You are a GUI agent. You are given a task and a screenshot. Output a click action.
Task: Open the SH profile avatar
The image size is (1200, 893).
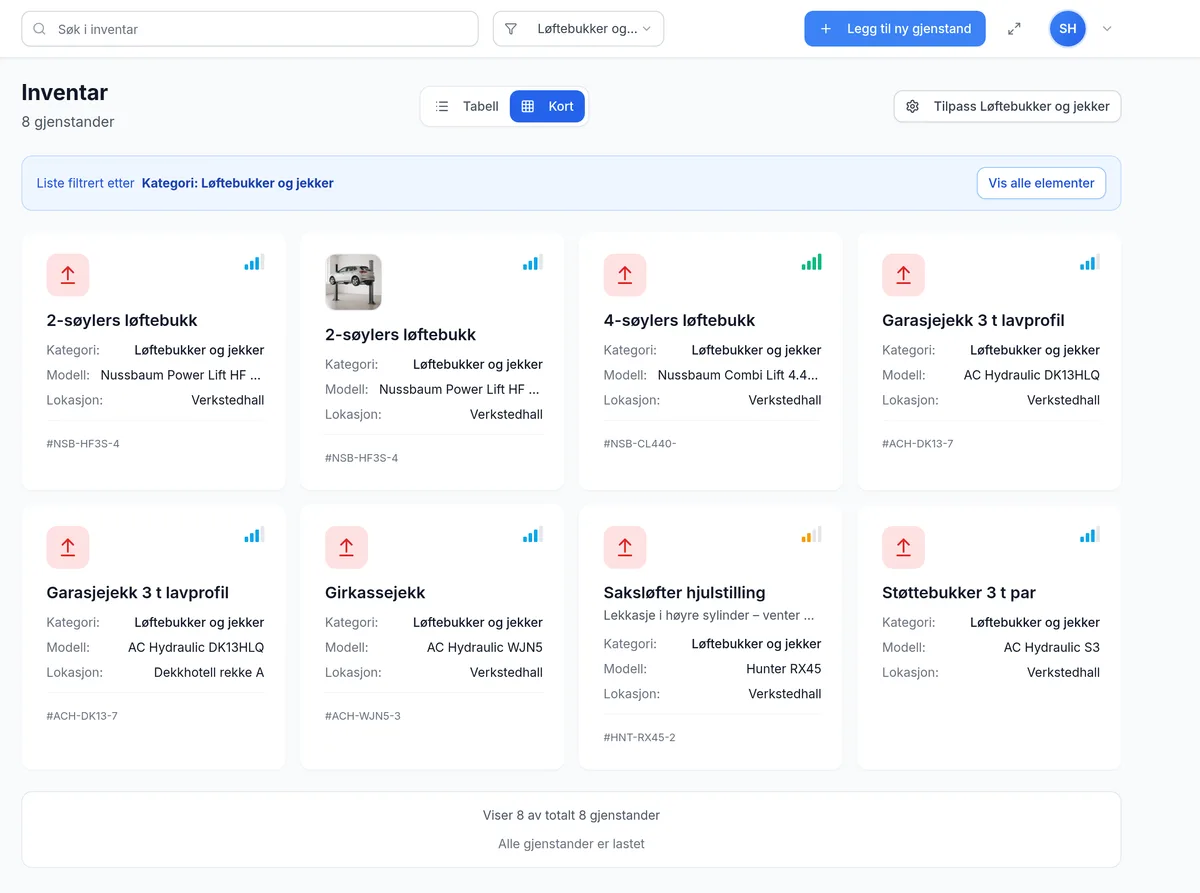[x=1068, y=29]
